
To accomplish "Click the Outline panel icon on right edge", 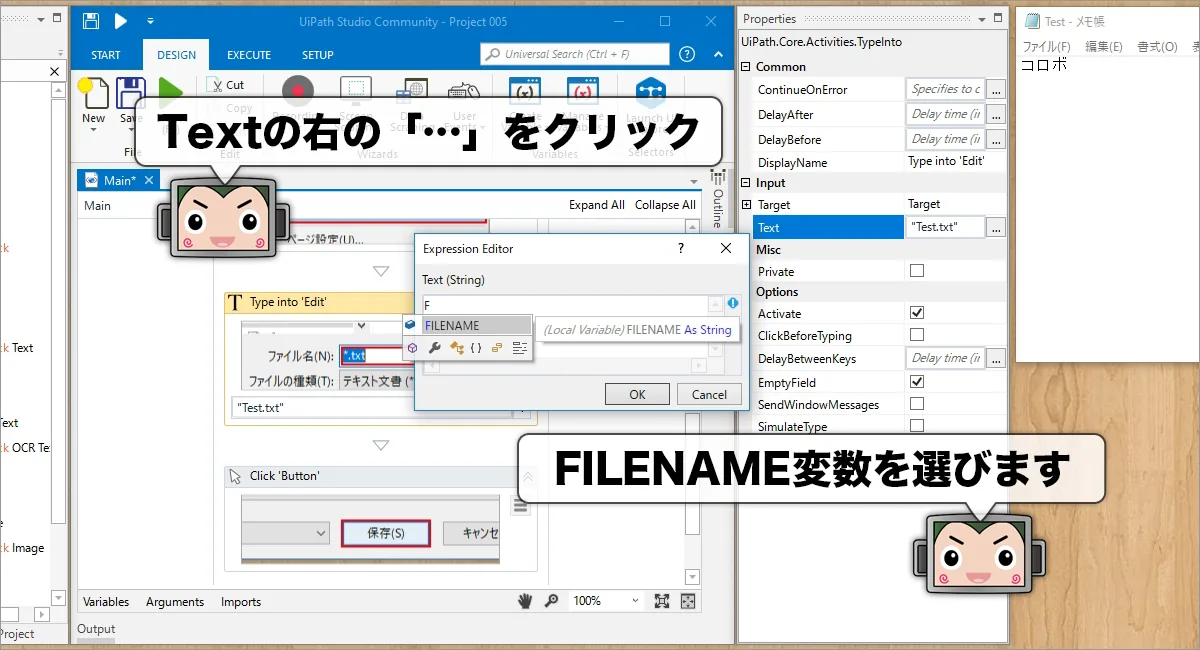I will click(x=717, y=178).
